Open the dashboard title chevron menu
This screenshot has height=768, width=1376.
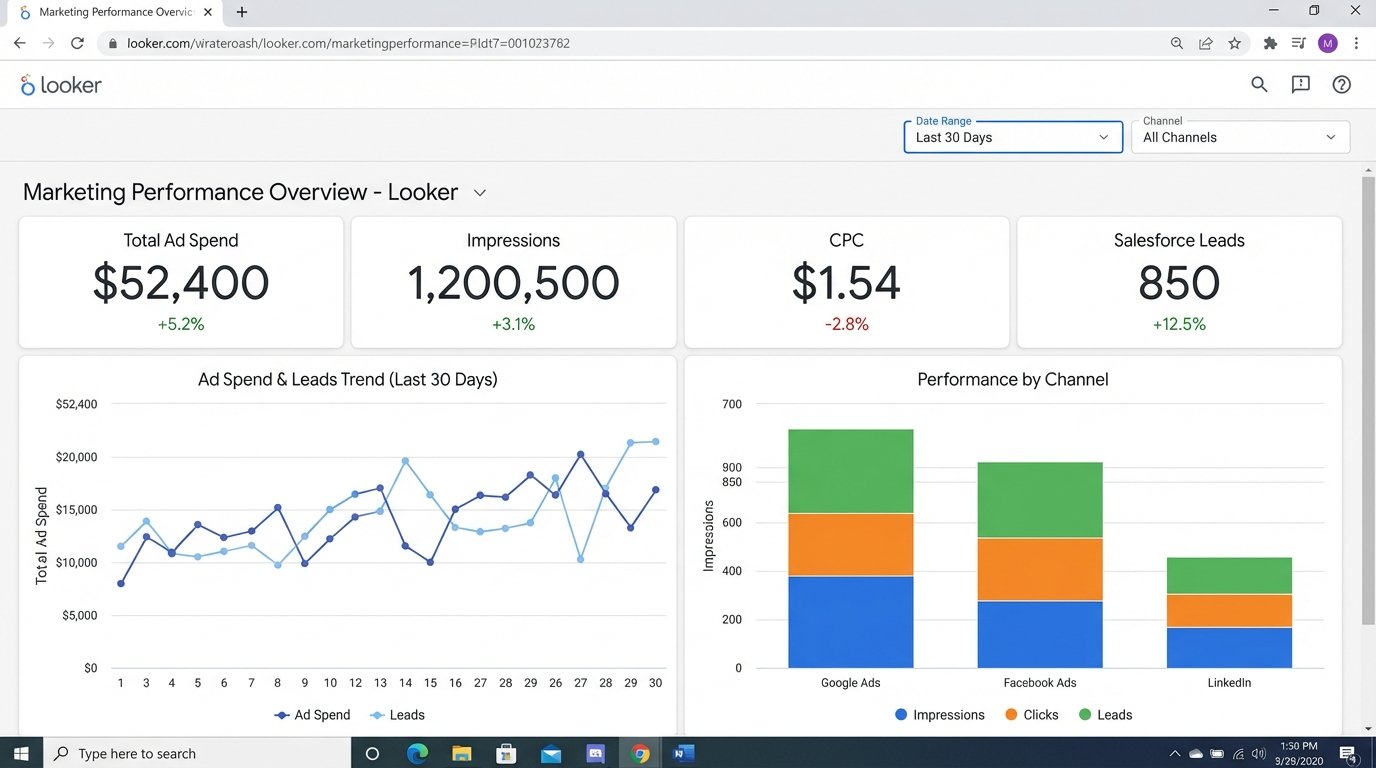[479, 192]
